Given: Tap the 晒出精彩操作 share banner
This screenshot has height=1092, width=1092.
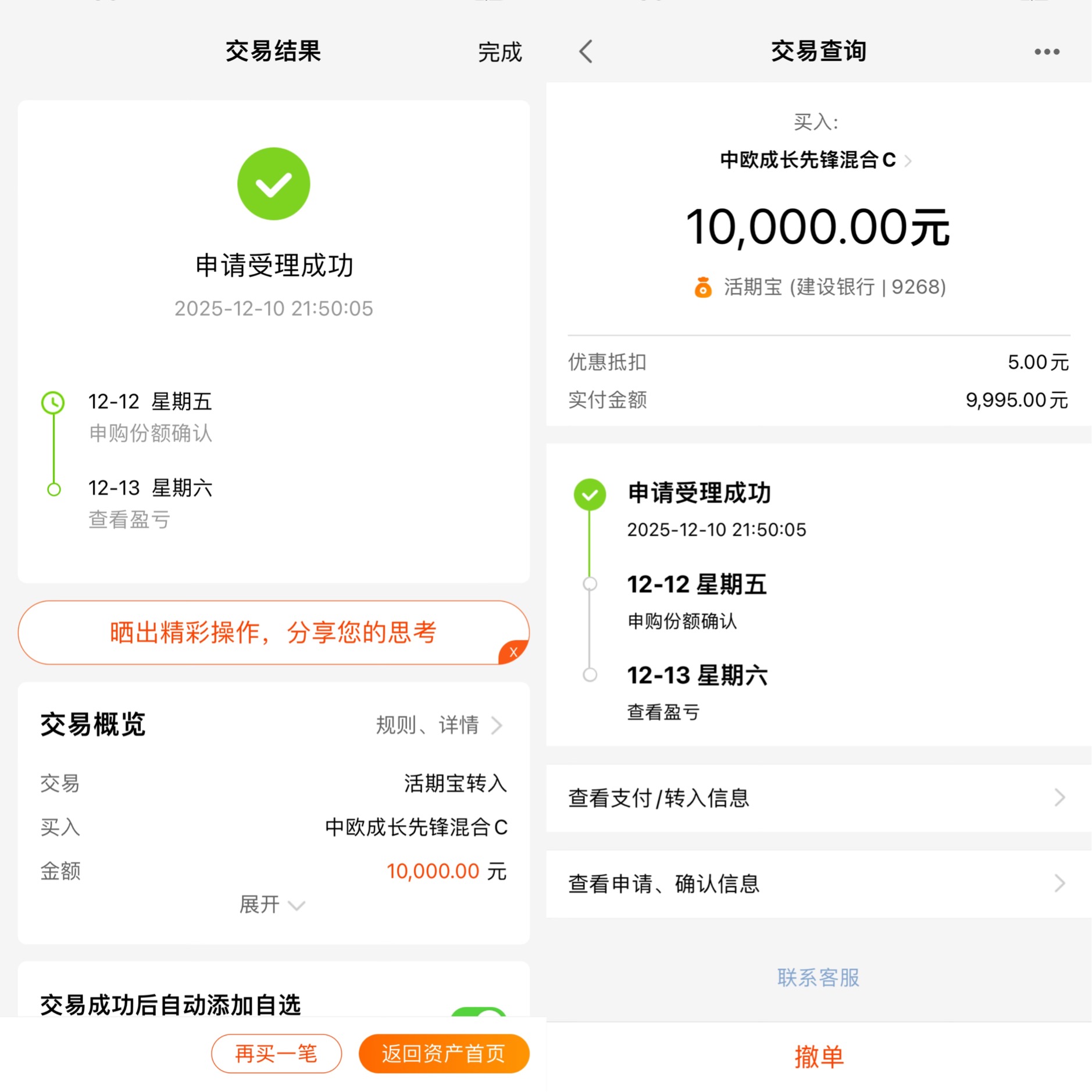Looking at the screenshot, I should tap(273, 632).
